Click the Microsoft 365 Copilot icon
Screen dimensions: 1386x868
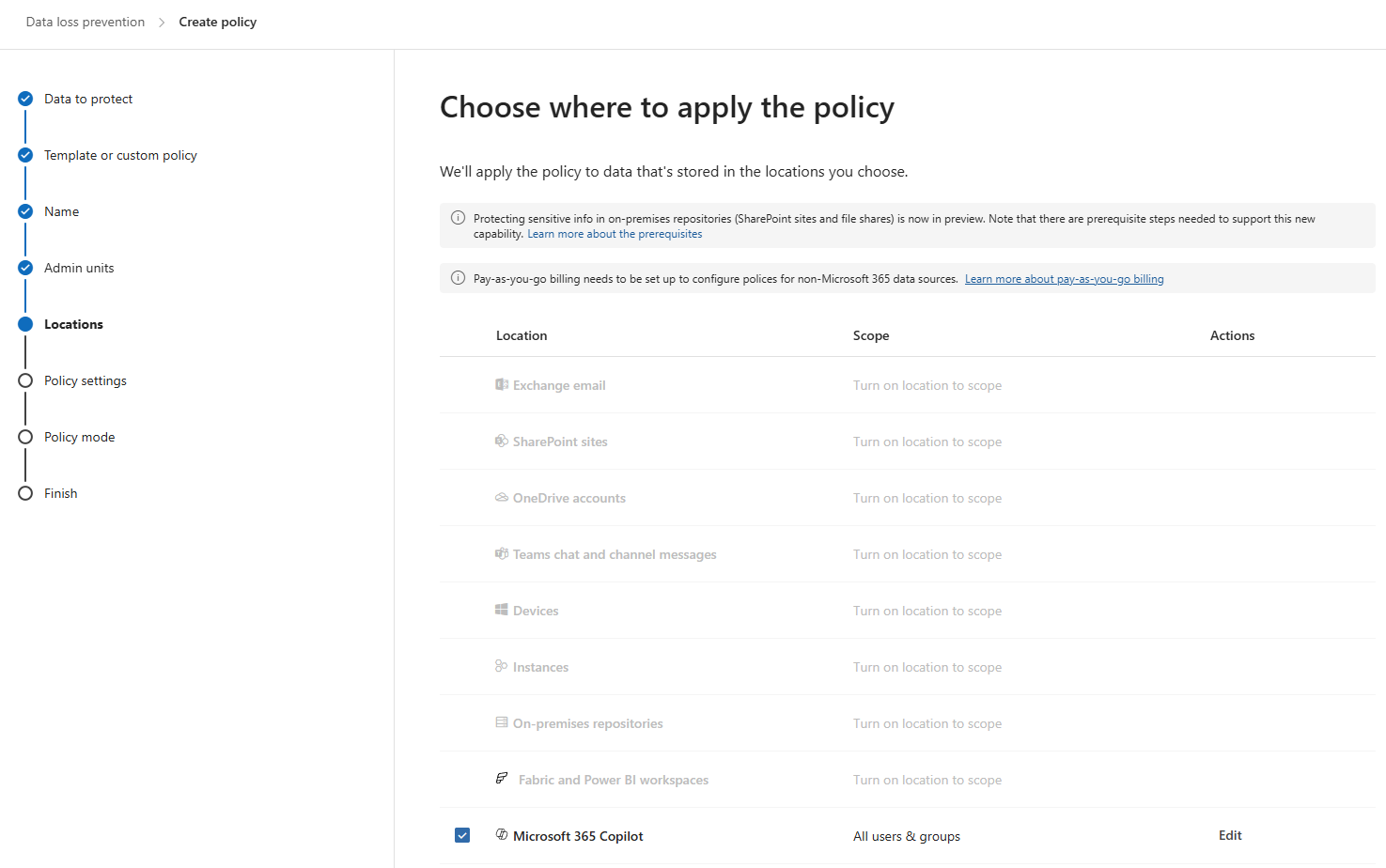[502, 834]
